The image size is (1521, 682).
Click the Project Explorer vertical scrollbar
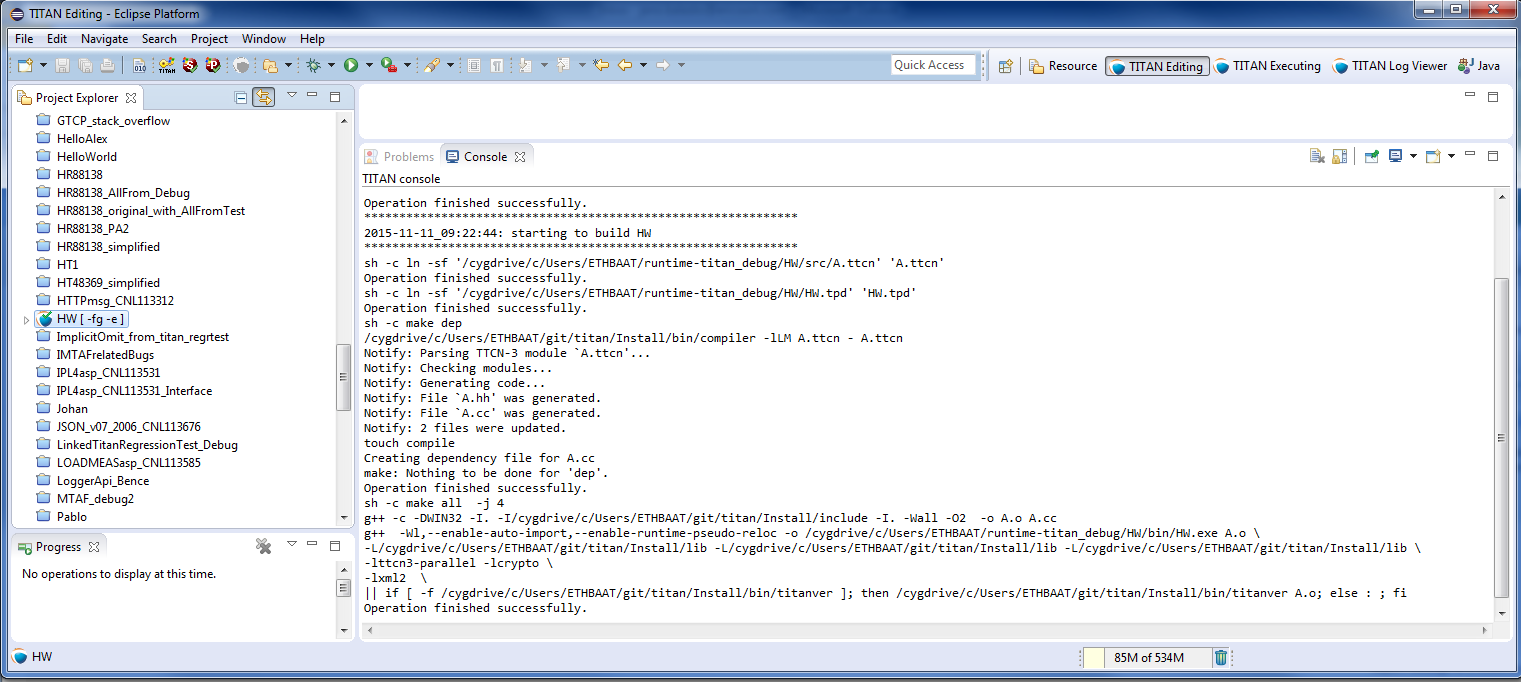343,376
